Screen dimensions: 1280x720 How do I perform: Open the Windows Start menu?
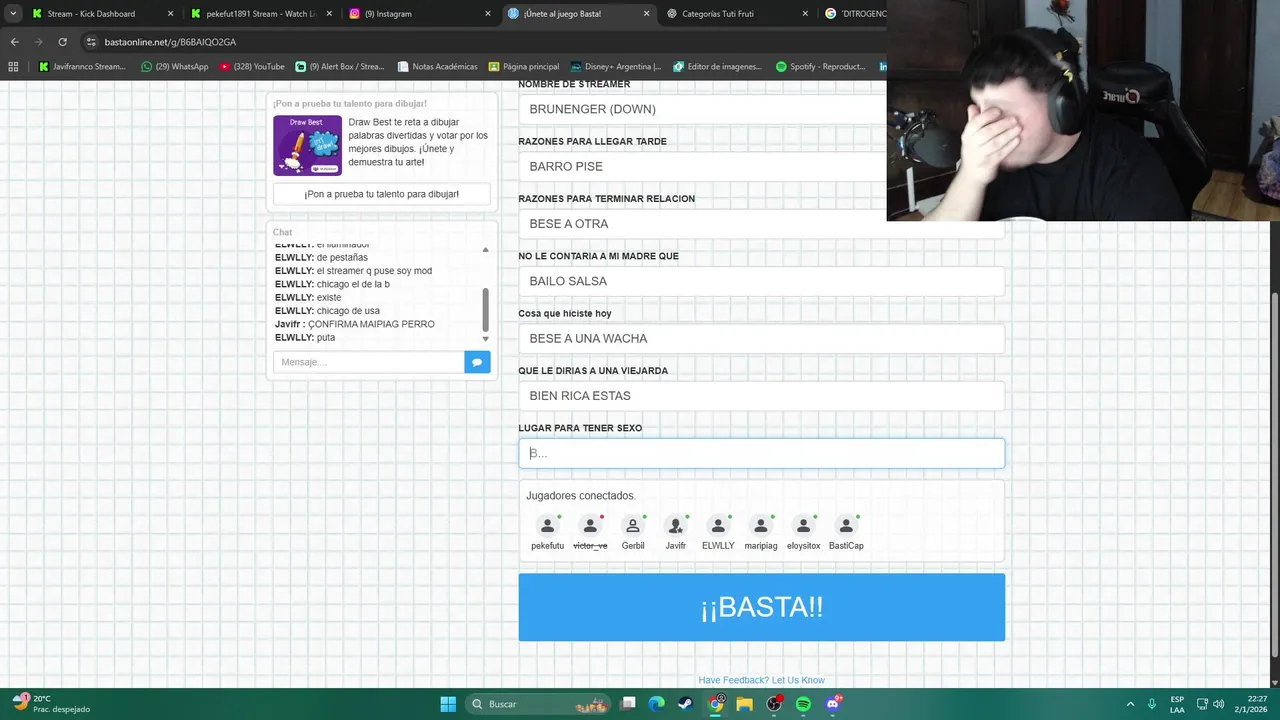448,704
